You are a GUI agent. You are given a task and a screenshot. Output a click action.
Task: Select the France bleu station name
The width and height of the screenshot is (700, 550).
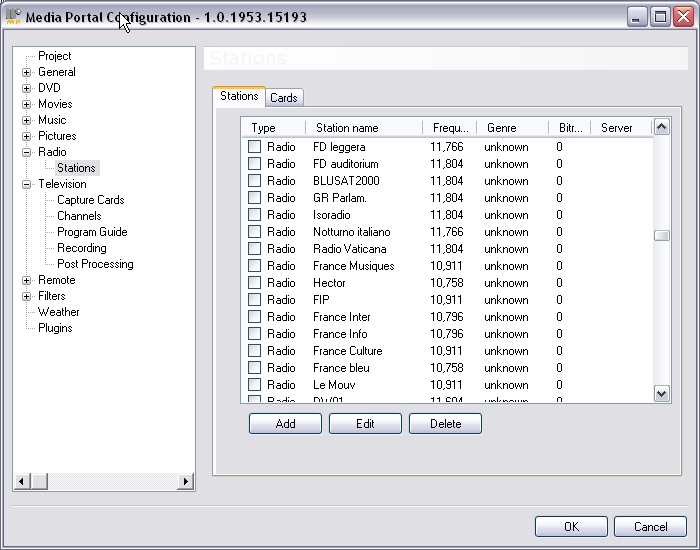[x=341, y=368]
